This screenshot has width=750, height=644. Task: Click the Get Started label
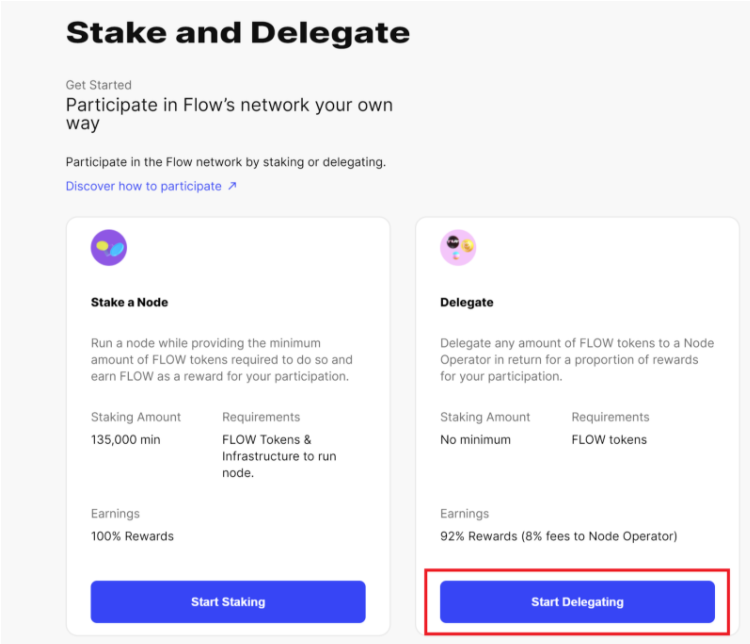tap(99, 85)
